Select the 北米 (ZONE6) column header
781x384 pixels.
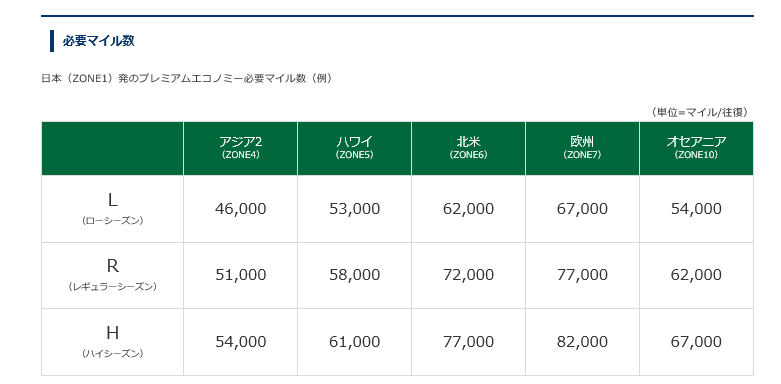[x=468, y=148]
